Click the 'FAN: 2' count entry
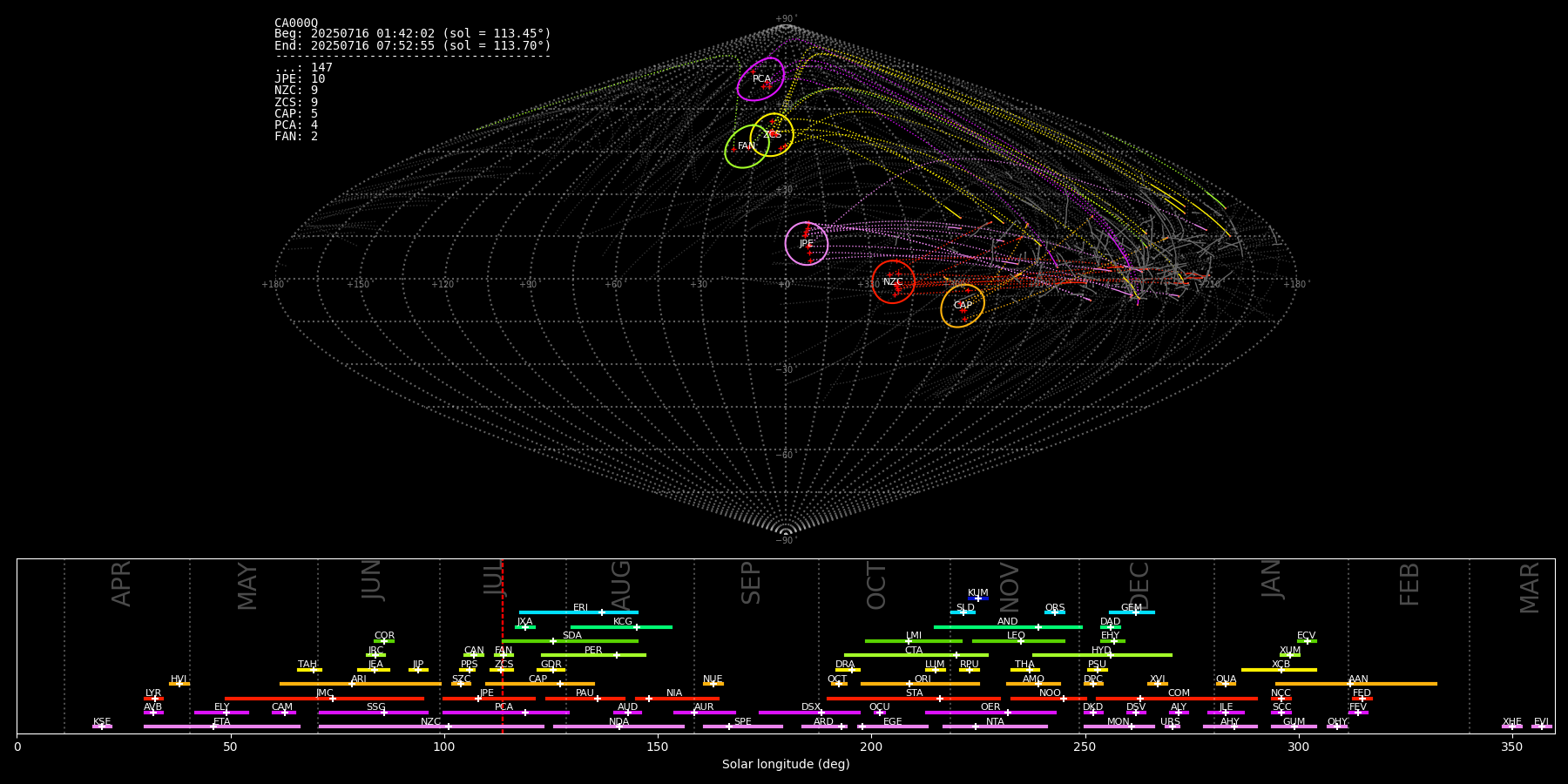1568x784 pixels. [296, 136]
